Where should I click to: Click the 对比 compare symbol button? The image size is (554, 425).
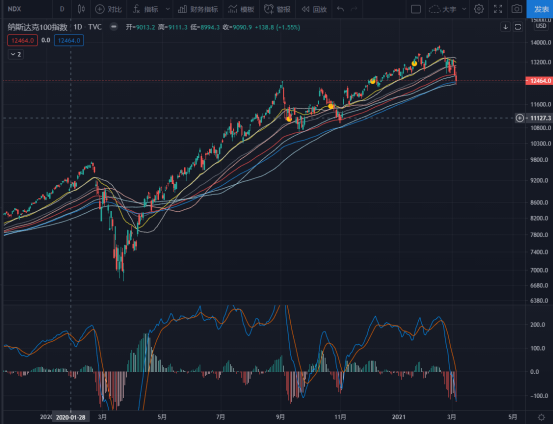pyautogui.click(x=108, y=9)
